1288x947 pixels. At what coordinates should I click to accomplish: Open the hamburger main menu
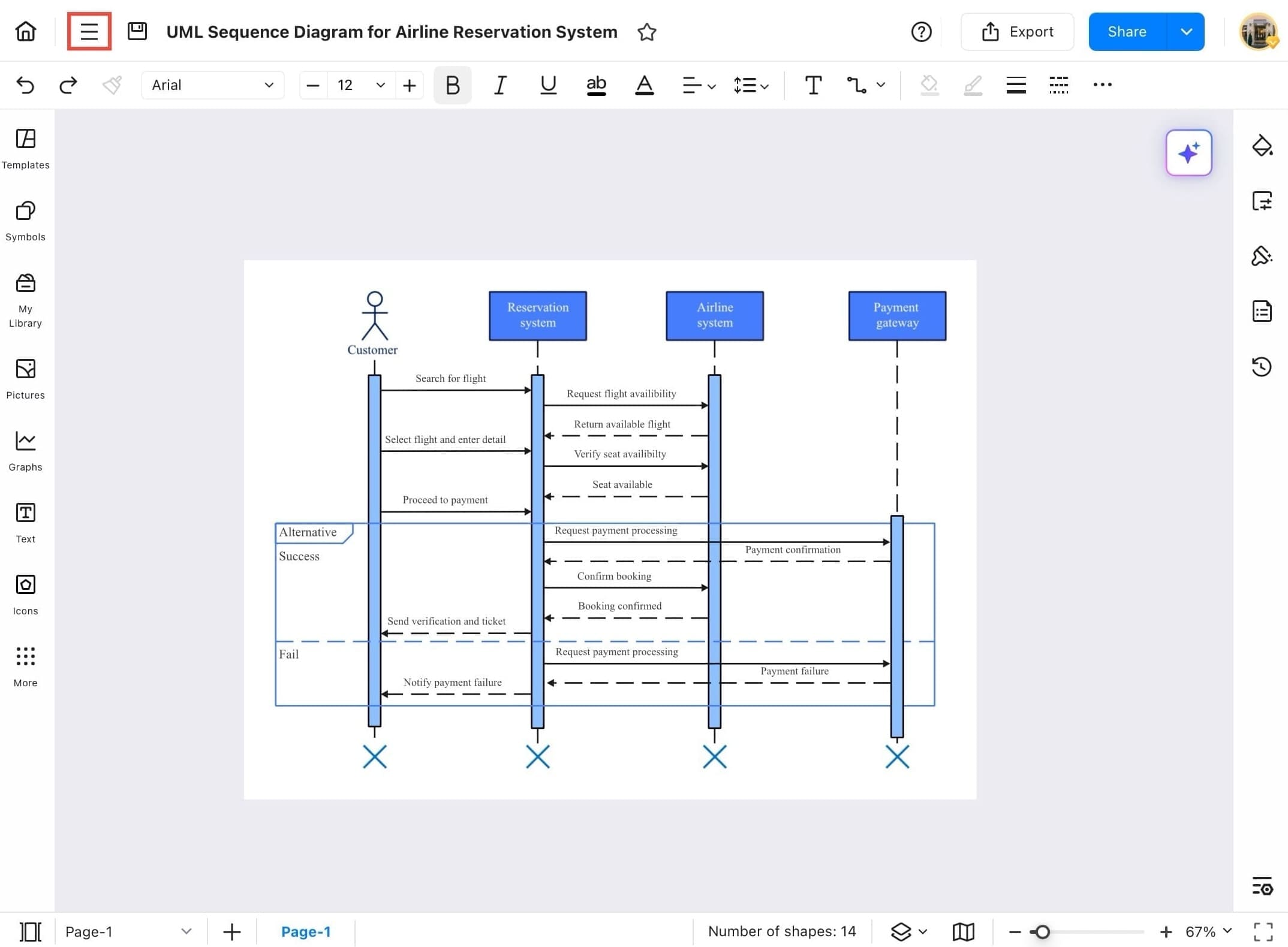coord(89,31)
